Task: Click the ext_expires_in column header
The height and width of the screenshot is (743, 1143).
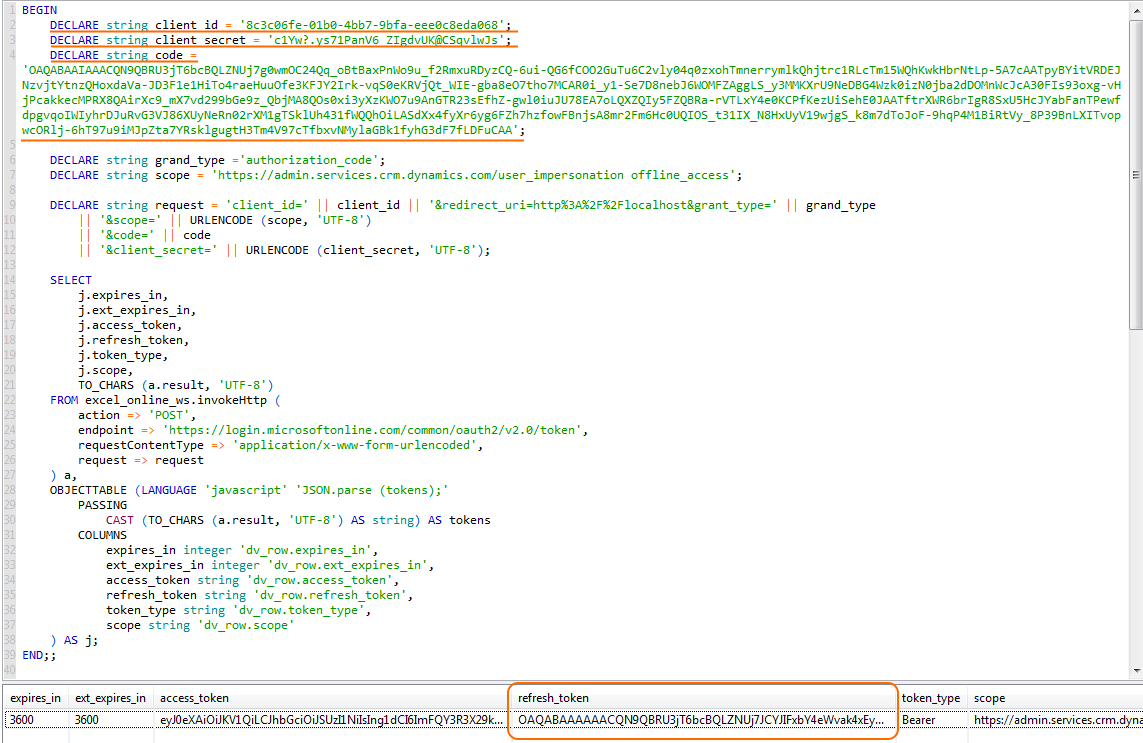Action: [110, 698]
